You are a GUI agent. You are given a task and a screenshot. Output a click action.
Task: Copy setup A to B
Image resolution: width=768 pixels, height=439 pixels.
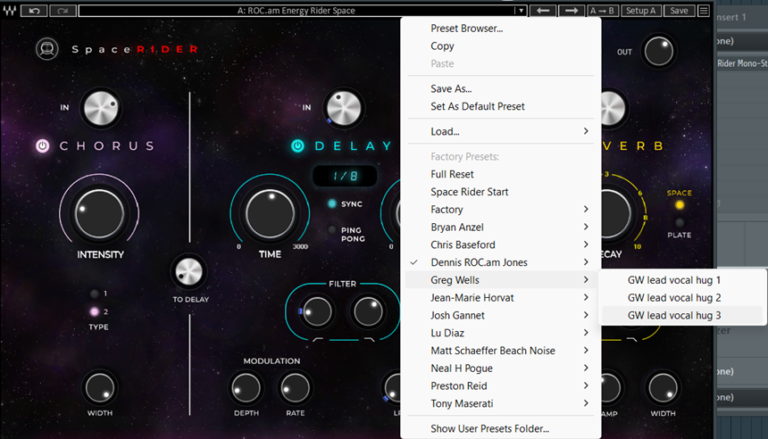[602, 10]
